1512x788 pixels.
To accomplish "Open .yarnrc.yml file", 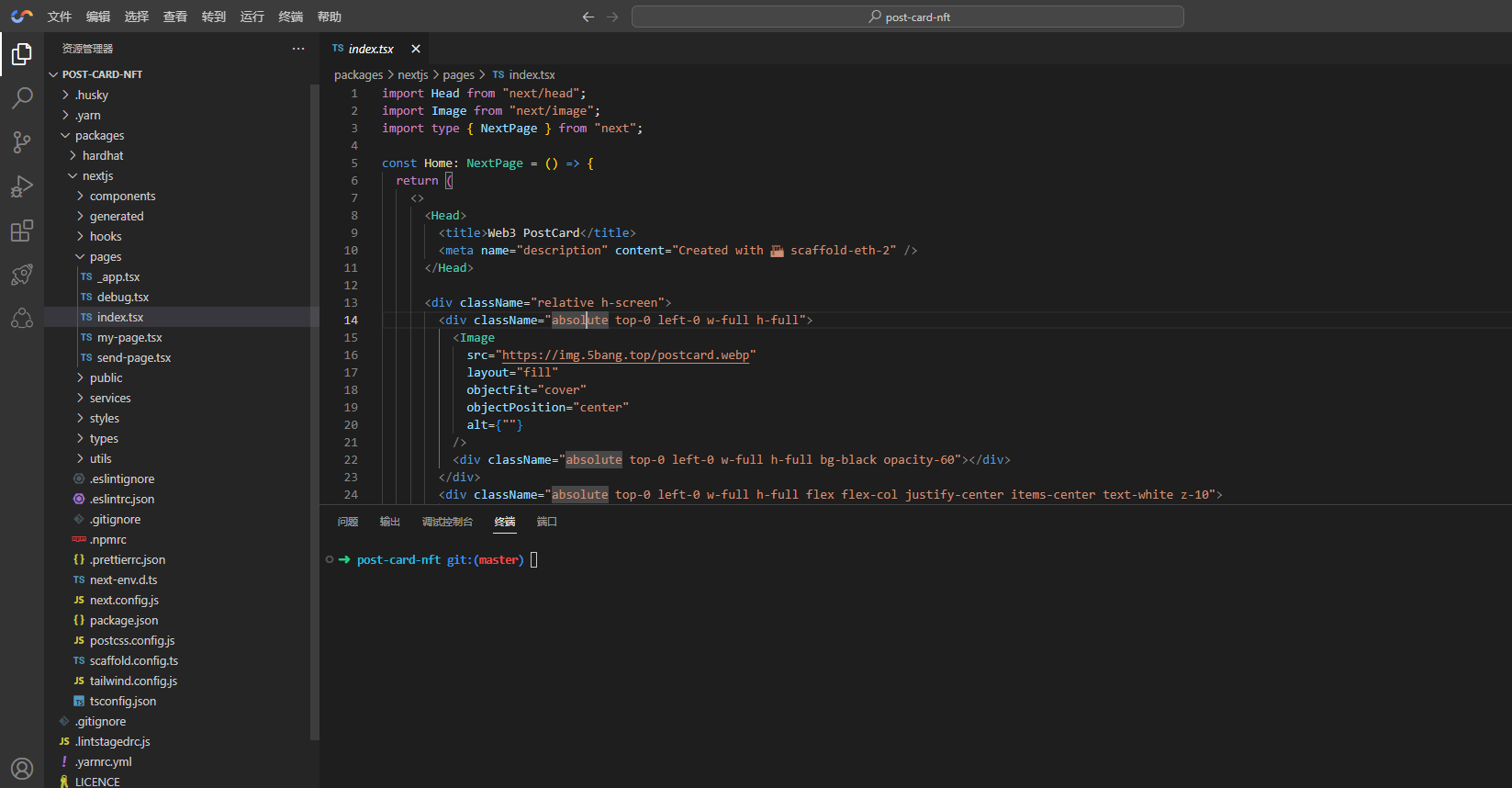I will 182,761.
